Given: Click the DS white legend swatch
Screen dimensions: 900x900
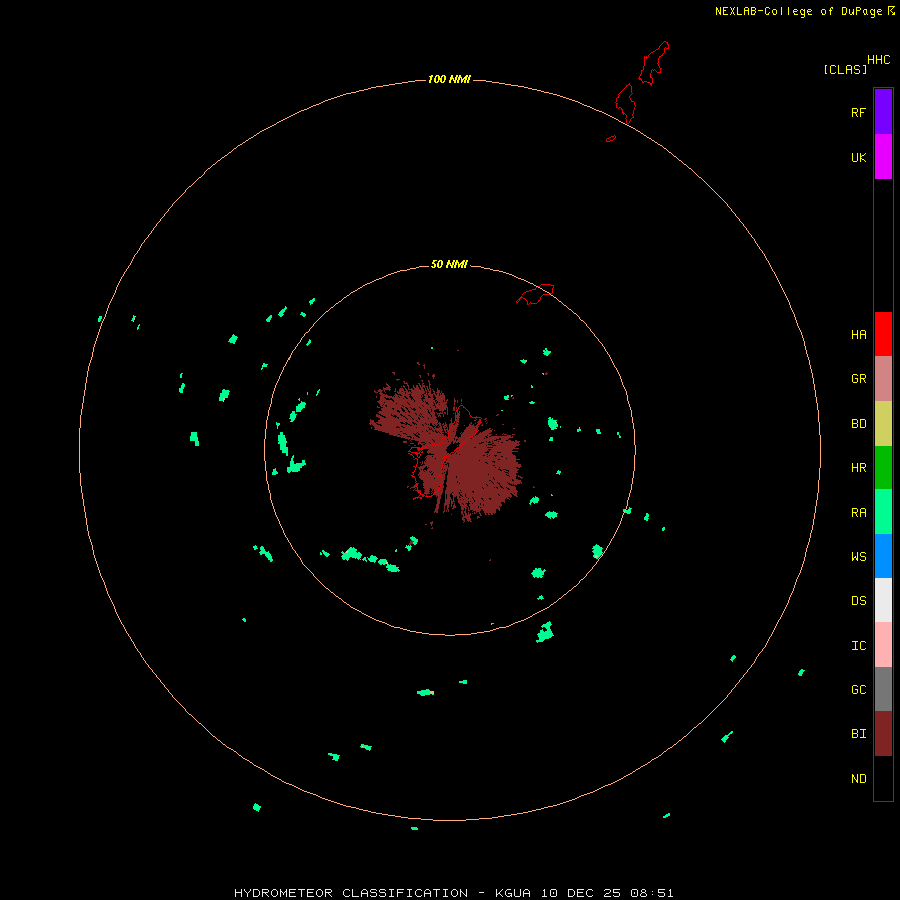Looking at the screenshot, I should click(x=883, y=600).
